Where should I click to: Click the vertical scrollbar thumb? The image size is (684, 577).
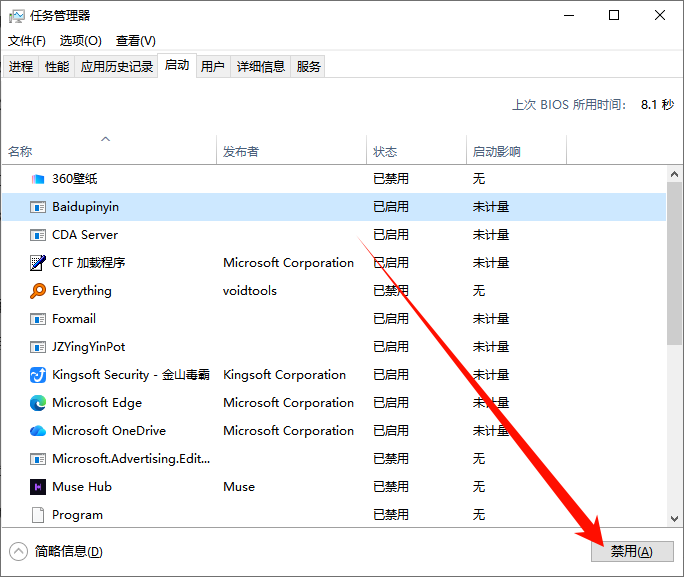pos(674,263)
